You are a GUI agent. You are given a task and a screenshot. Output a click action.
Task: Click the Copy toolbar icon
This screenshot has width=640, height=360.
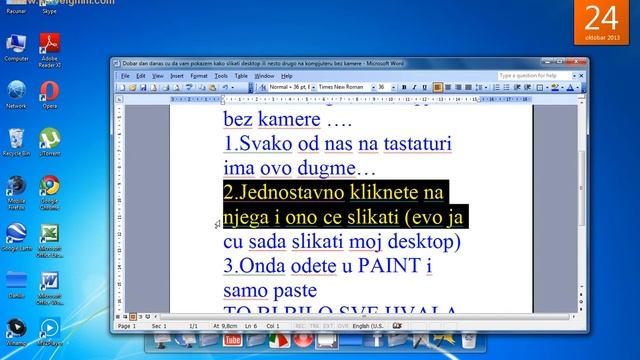pyautogui.click(x=202, y=87)
